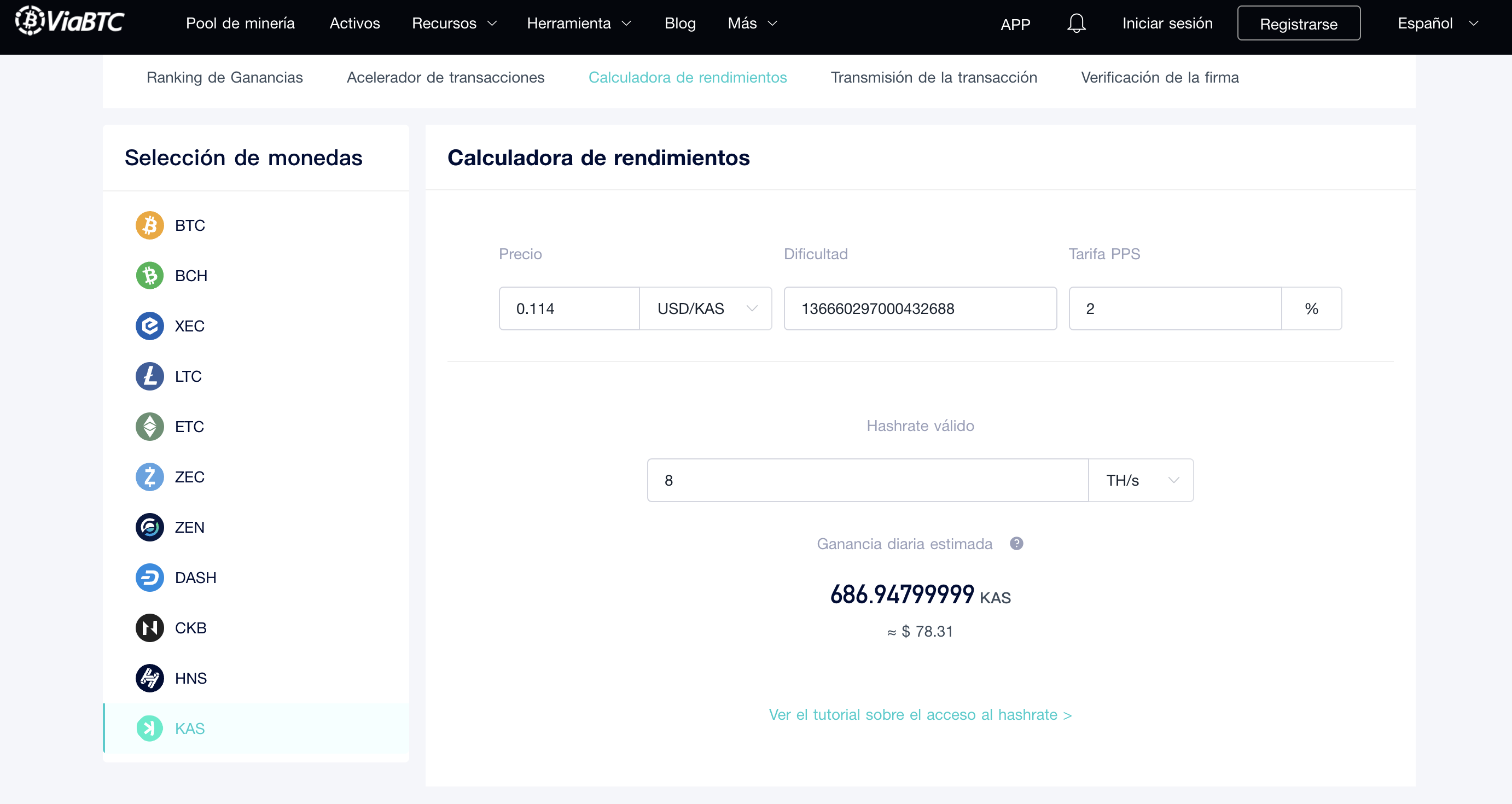
Task: Select the ZEC coin icon
Action: click(x=150, y=477)
